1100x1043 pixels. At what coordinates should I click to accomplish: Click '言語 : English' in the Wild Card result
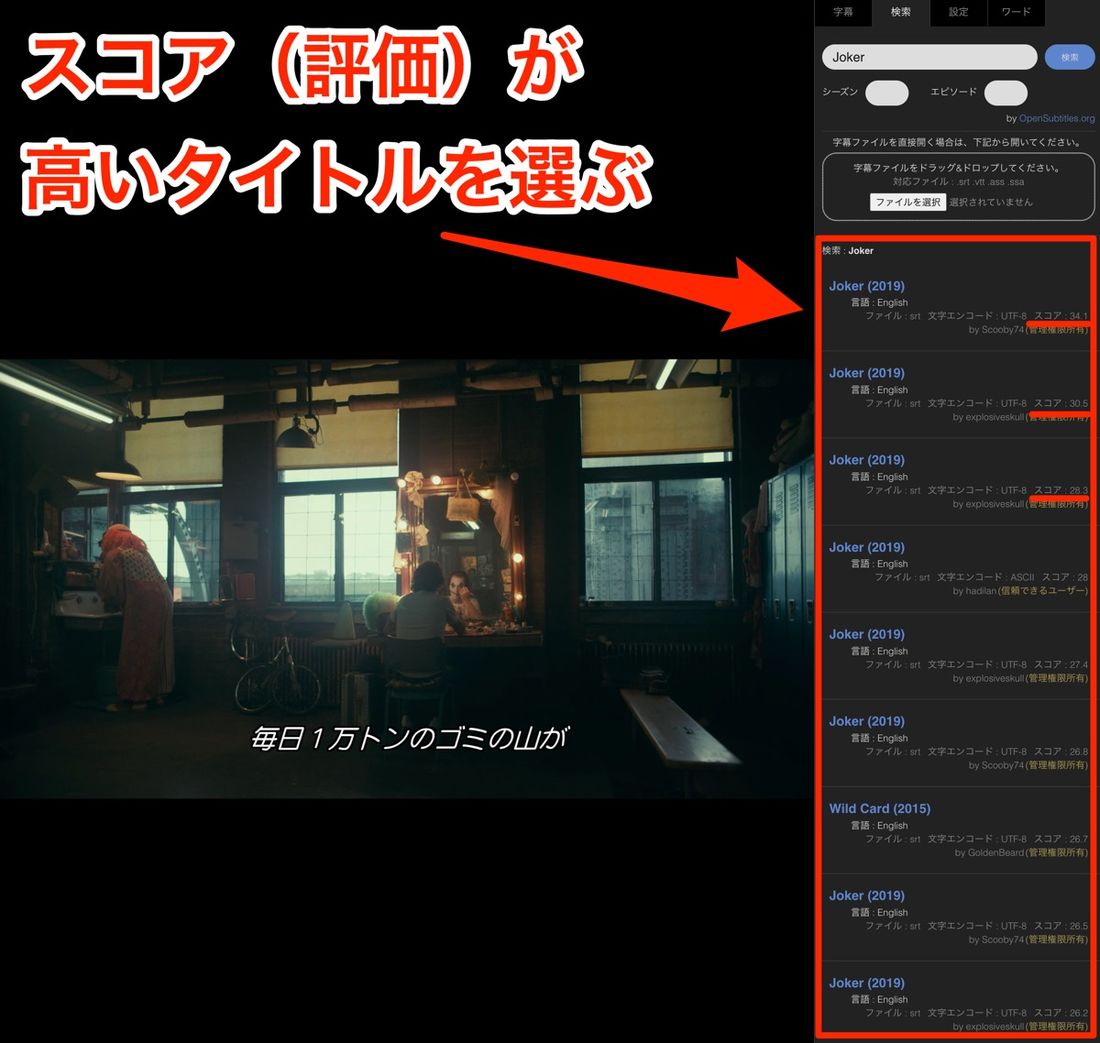click(879, 825)
